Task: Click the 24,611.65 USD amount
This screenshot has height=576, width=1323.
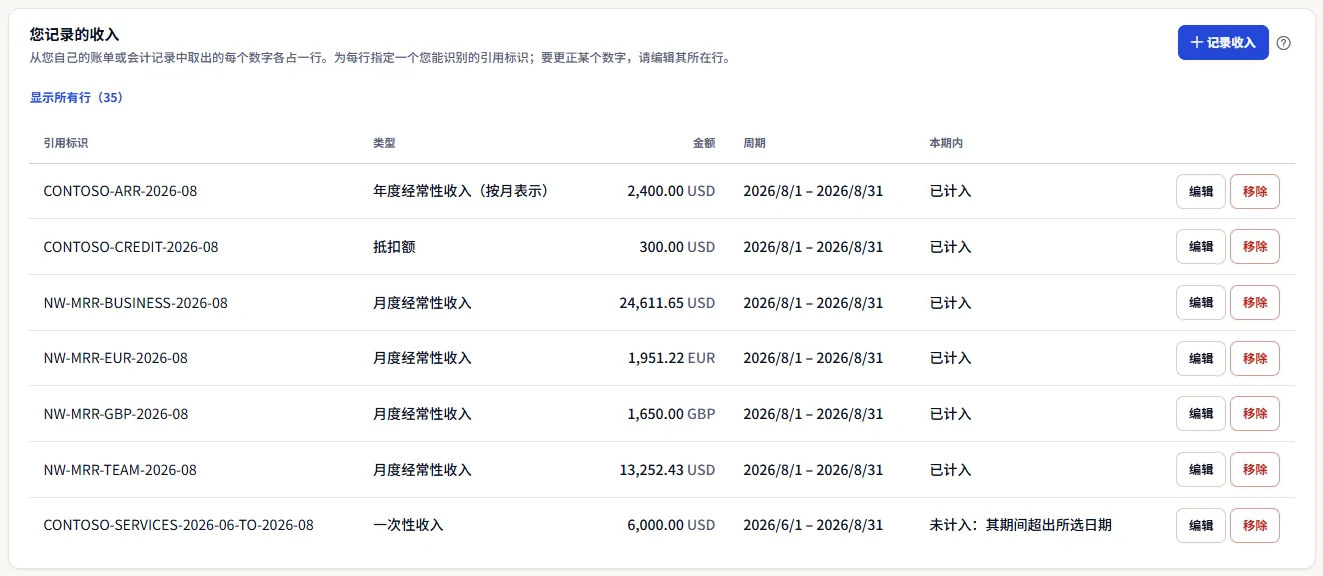Action: [x=668, y=303]
